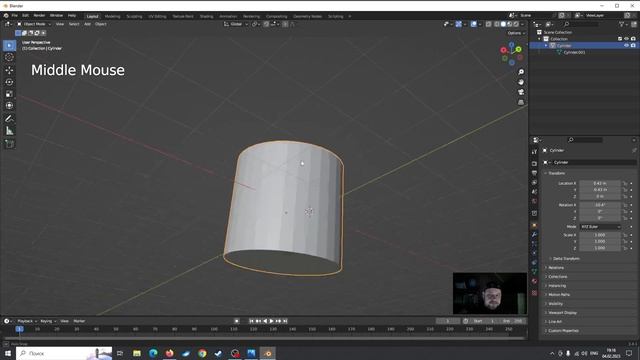Toggle Collection visibility eye in outliner

[x=627, y=39]
